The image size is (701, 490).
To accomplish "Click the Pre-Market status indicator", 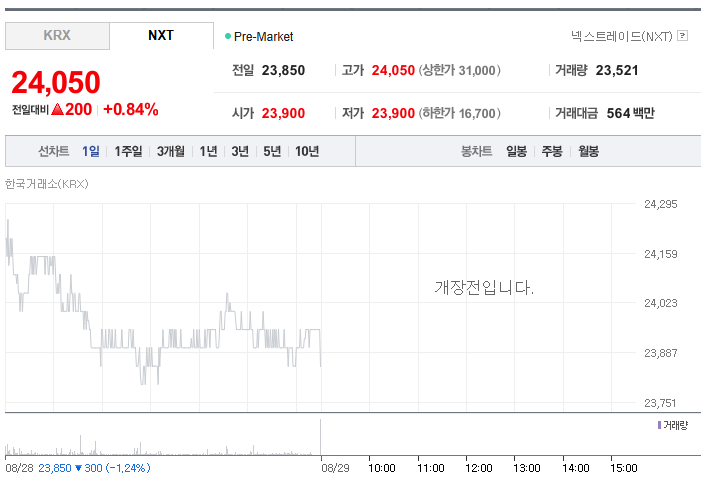I will click(x=259, y=37).
